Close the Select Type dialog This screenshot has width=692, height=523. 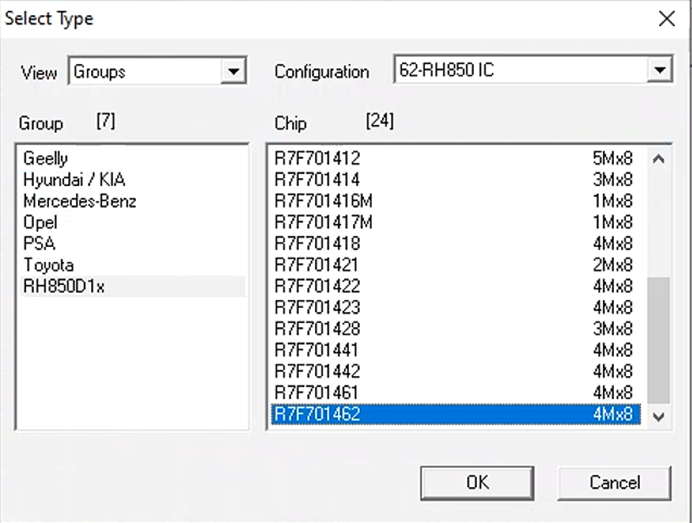(x=665, y=18)
